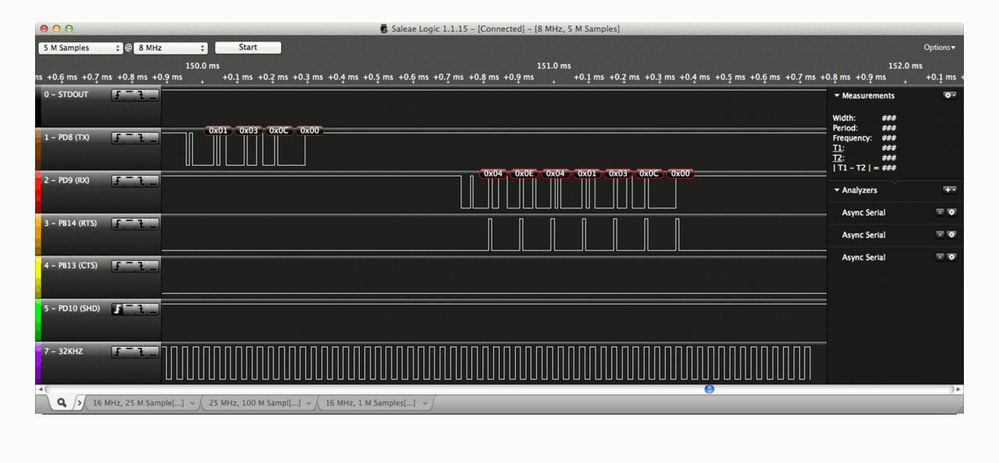Collapse the Measurements section
This screenshot has height=463, width=999.
tap(837, 96)
